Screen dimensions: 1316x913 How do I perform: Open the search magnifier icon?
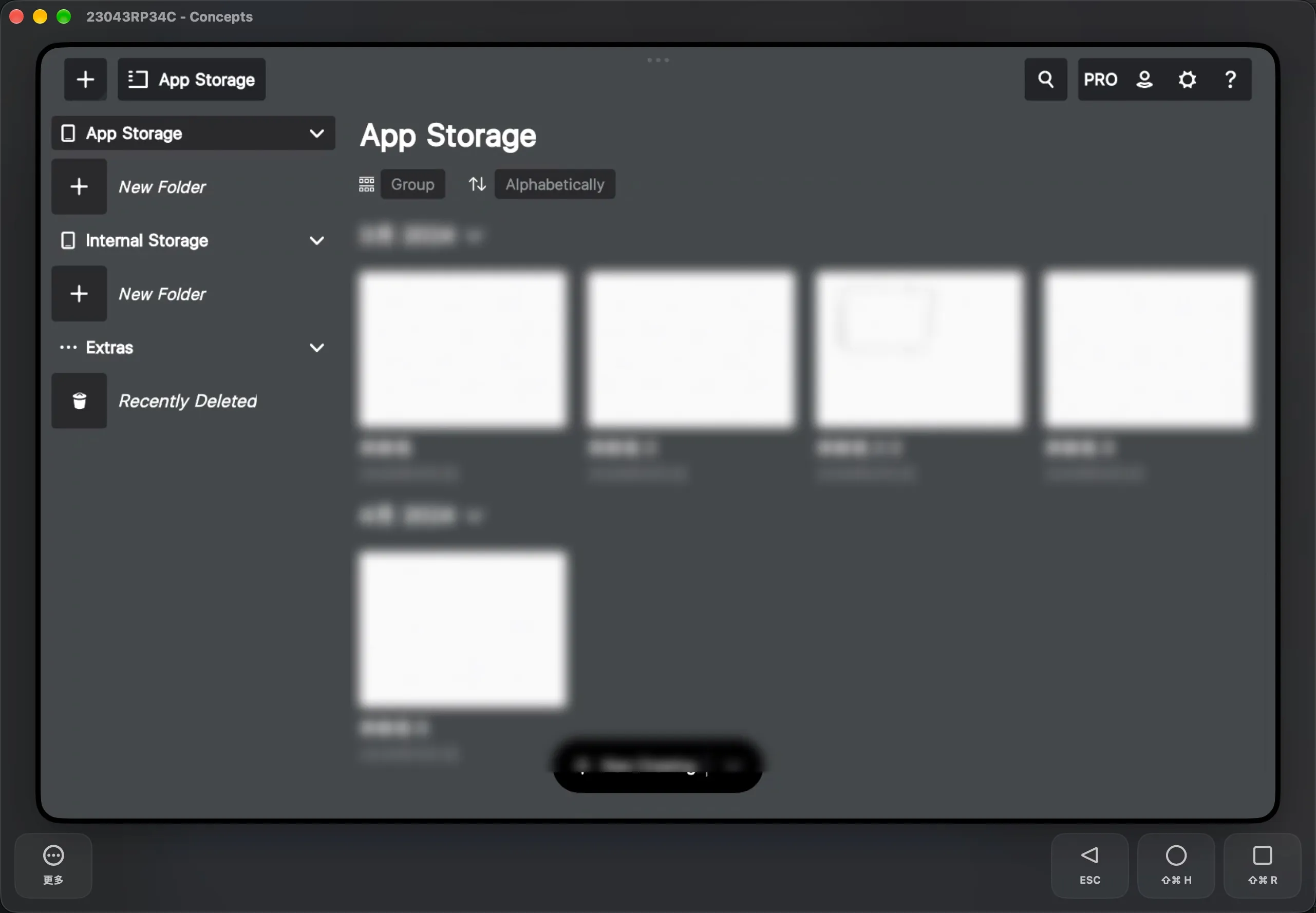point(1045,80)
